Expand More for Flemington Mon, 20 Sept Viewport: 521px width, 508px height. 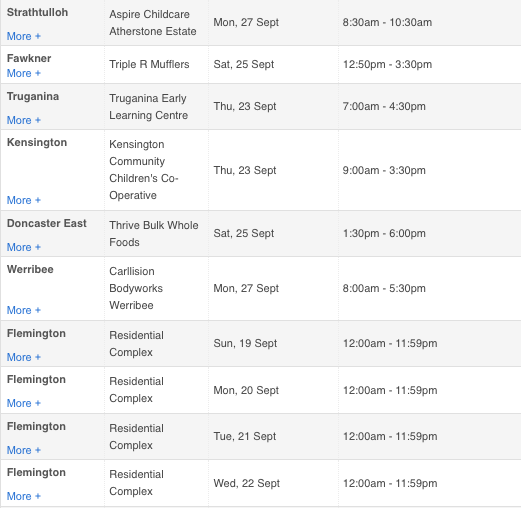24,403
